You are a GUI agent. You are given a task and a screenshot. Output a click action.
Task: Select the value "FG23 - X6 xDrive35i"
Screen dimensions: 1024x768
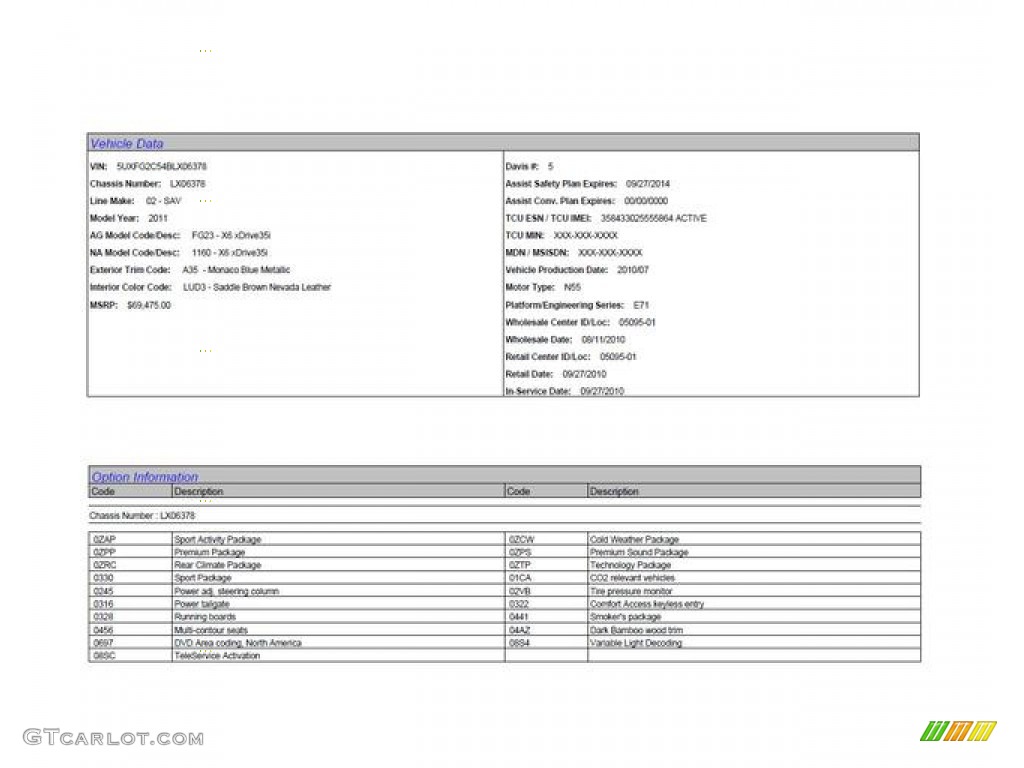[x=231, y=235]
